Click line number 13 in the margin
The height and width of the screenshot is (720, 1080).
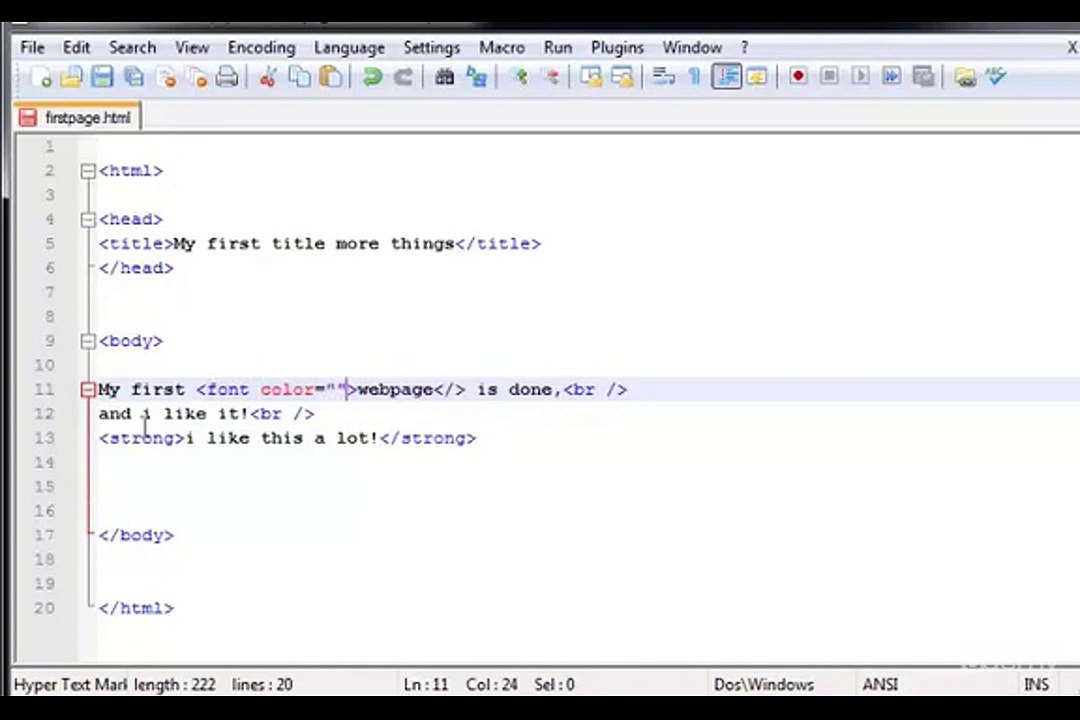(44, 438)
